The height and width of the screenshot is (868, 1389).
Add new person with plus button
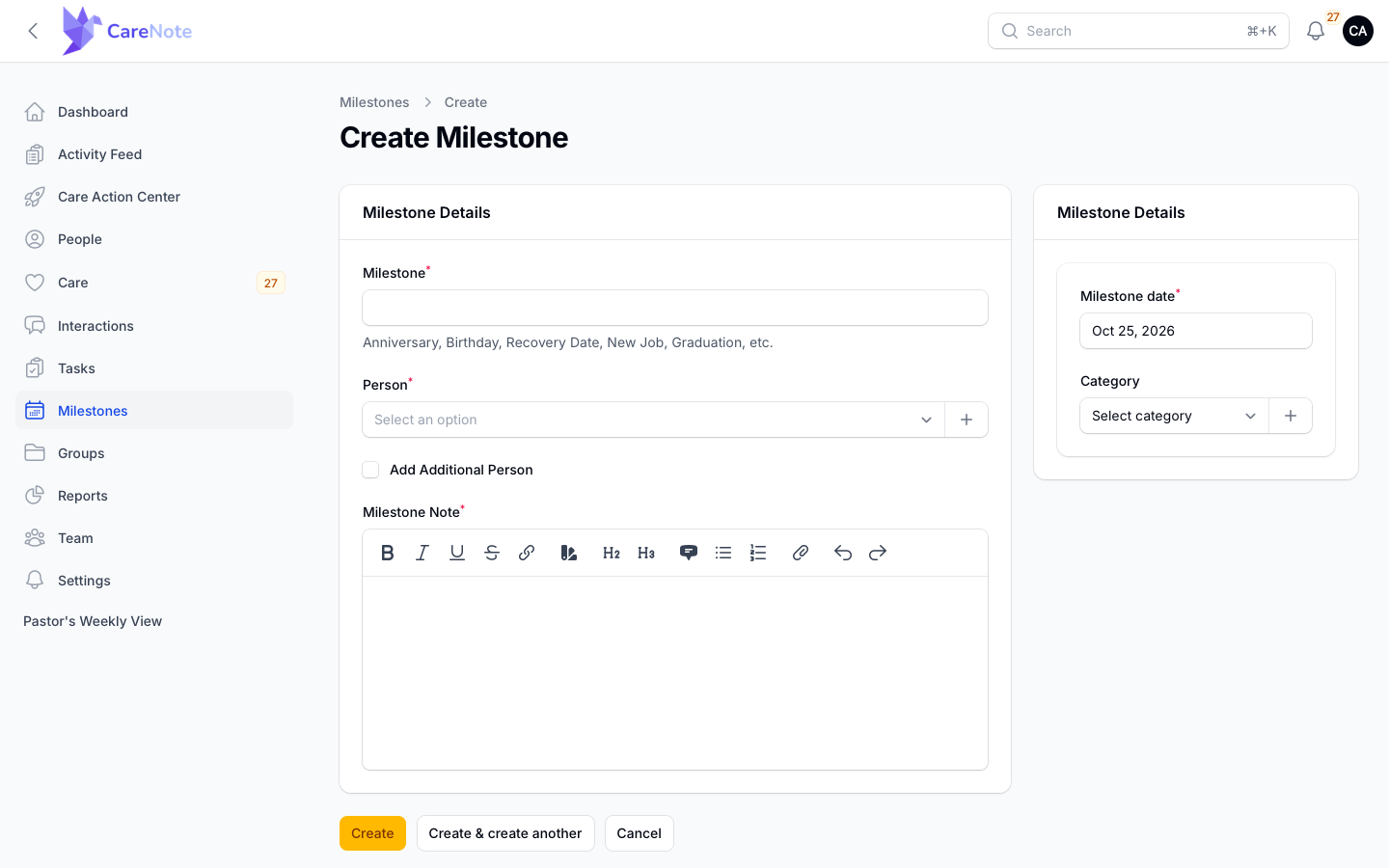967,420
